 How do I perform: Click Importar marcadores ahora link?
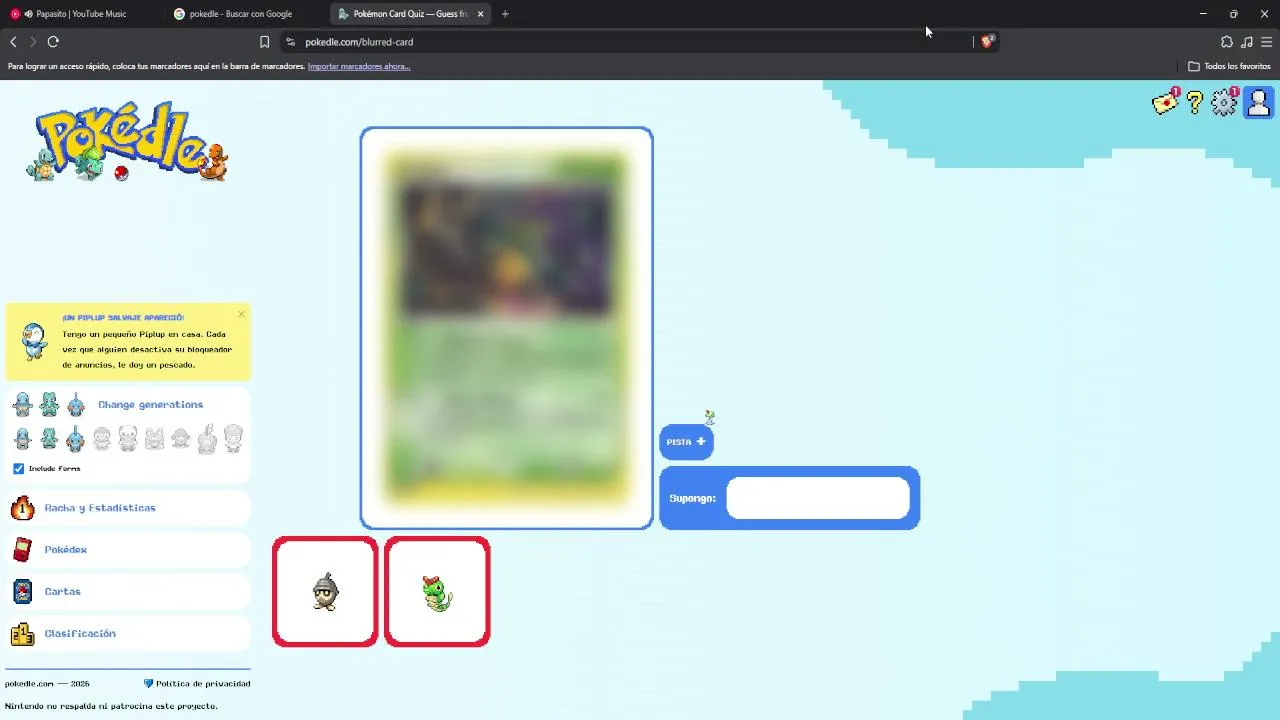pos(359,66)
